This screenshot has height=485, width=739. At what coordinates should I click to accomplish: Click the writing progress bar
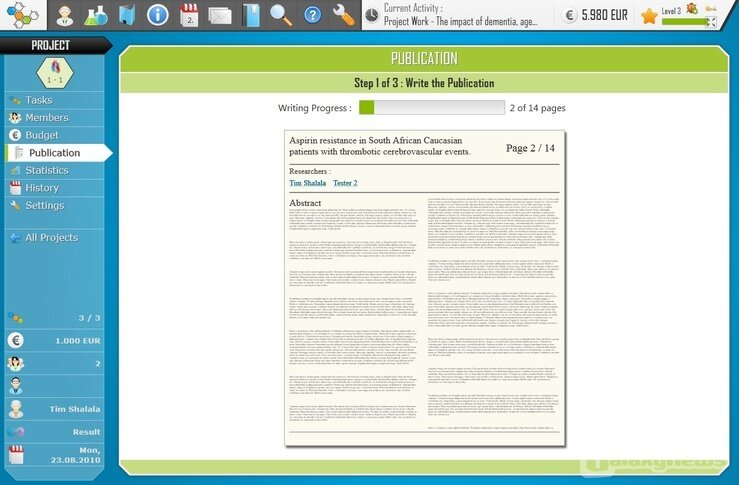click(432, 107)
